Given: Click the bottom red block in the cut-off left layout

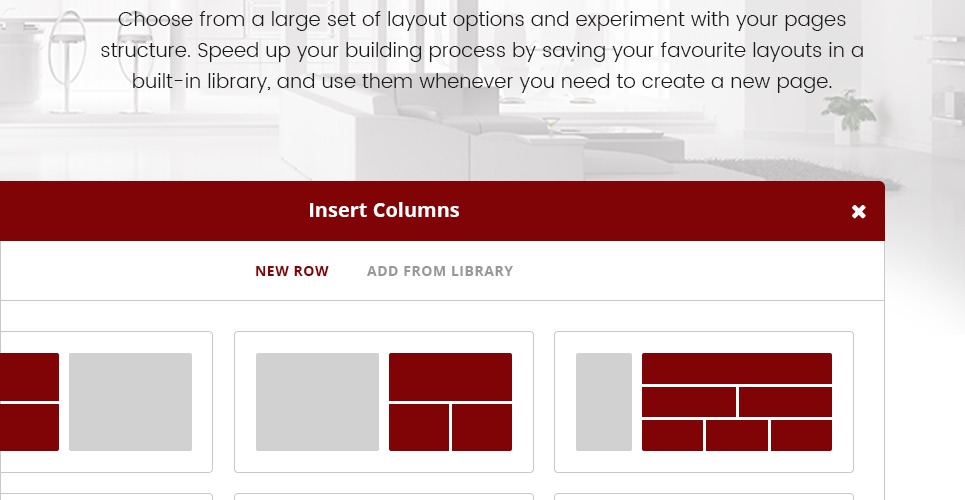Looking at the screenshot, I should click(x=29, y=427).
